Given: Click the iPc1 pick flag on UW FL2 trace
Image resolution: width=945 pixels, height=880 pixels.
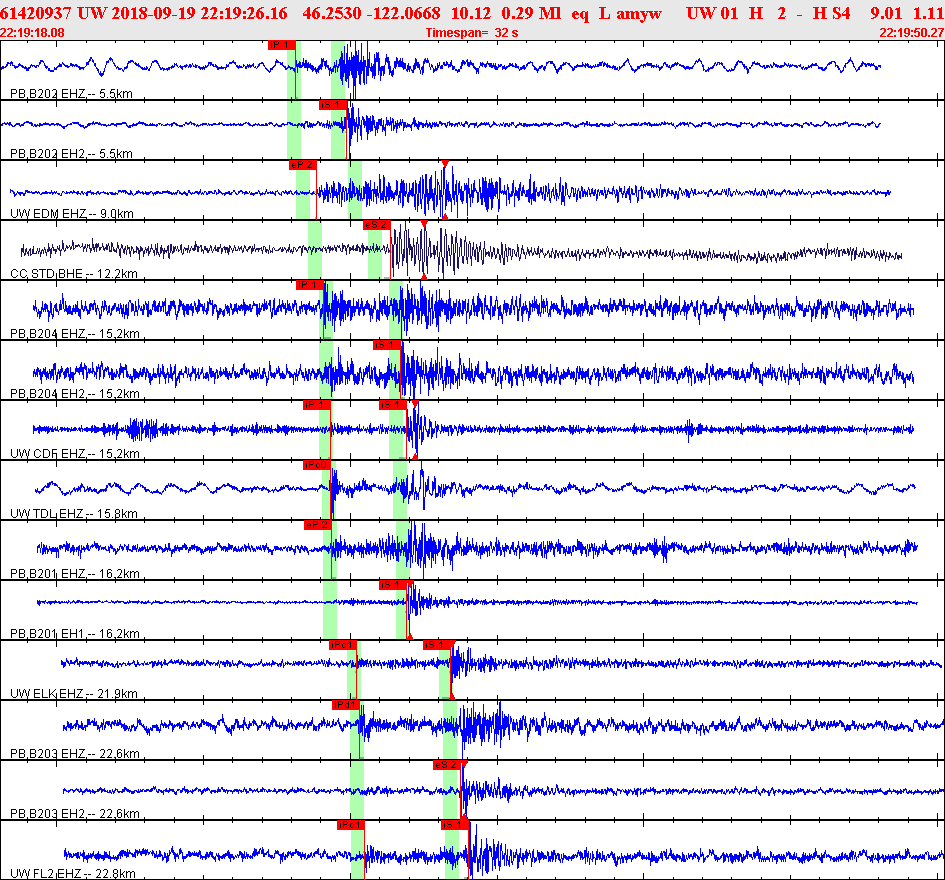Looking at the screenshot, I should (351, 825).
